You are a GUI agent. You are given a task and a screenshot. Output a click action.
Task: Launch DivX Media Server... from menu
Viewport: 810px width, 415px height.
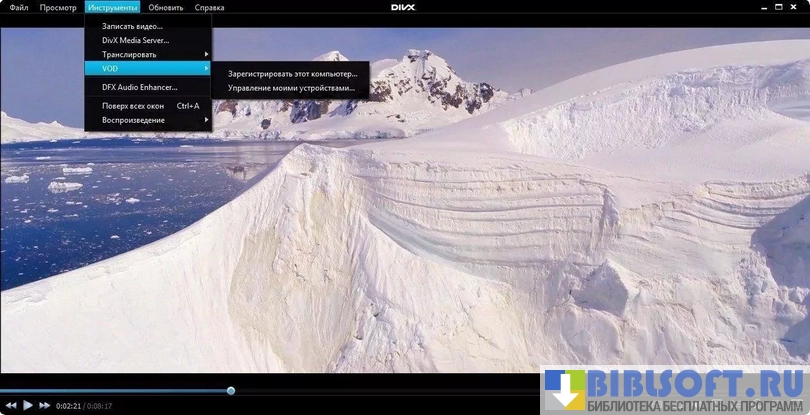click(135, 40)
